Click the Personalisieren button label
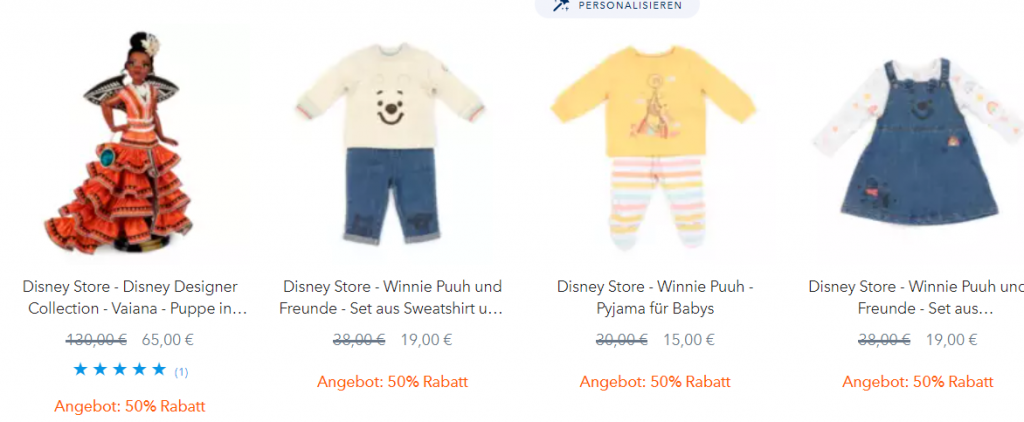1024x422 pixels. (x=630, y=5)
